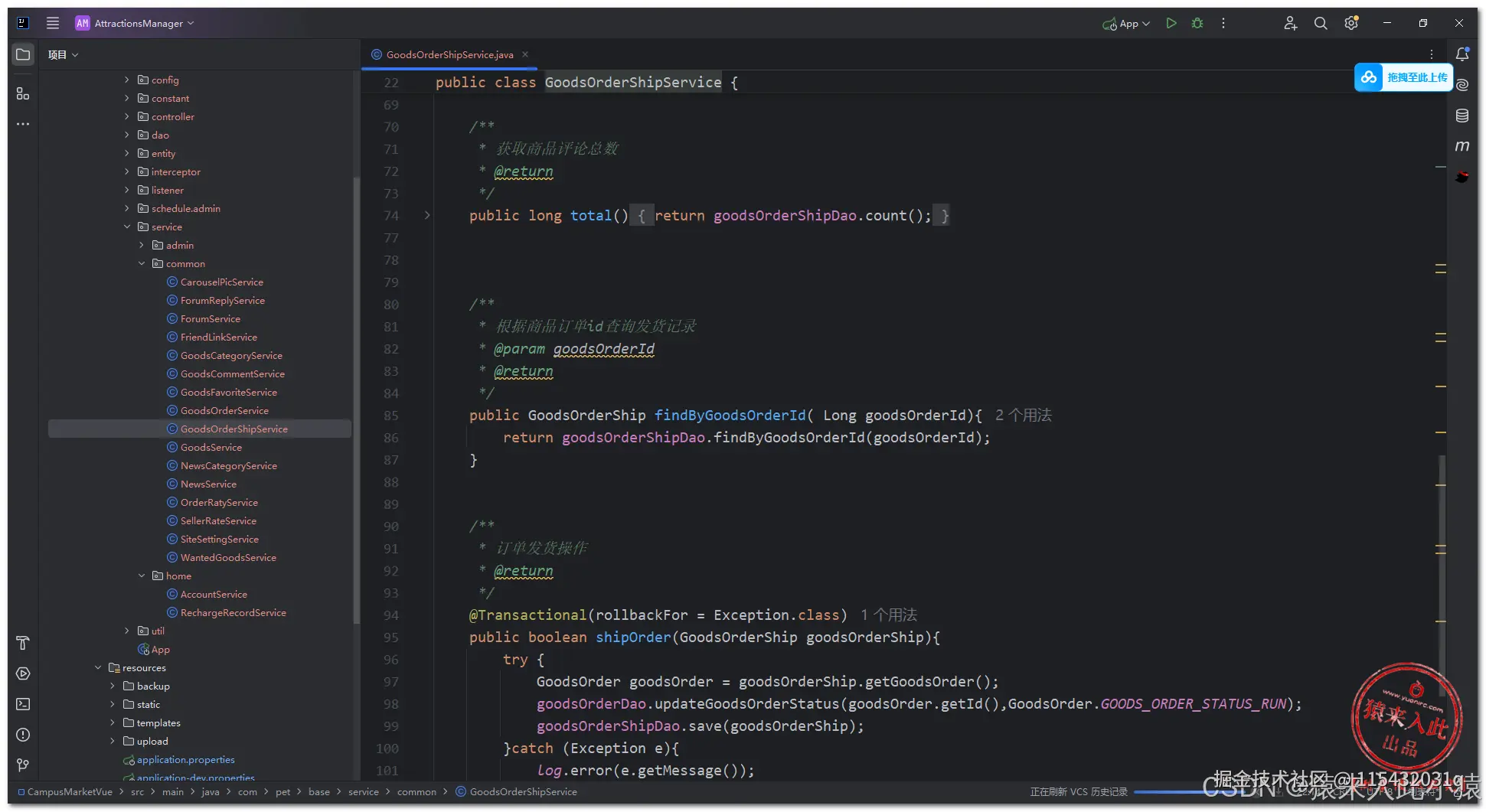Open the Problems tool window

(x=23, y=735)
